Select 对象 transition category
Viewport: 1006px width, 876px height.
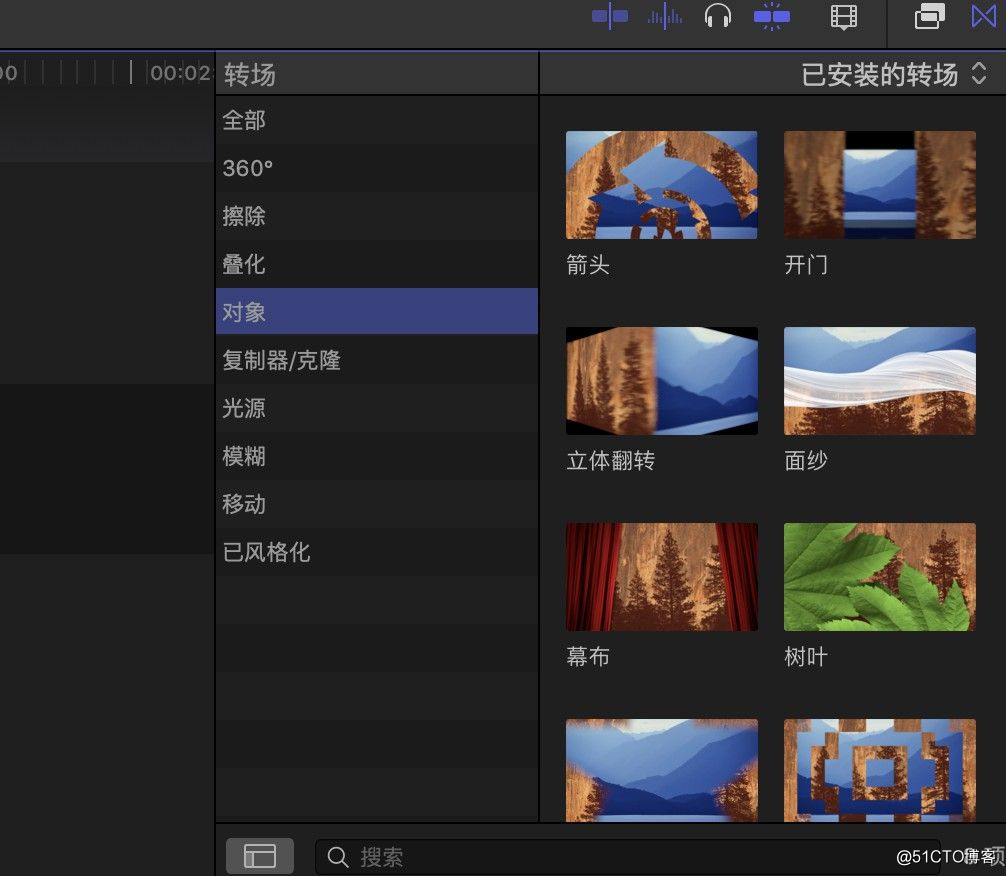click(x=377, y=311)
